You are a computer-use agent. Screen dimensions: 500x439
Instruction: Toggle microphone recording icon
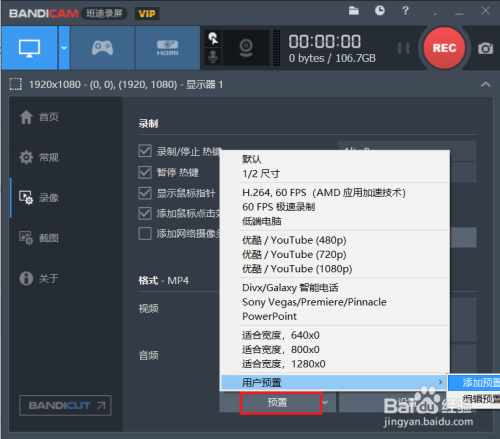[213, 57]
